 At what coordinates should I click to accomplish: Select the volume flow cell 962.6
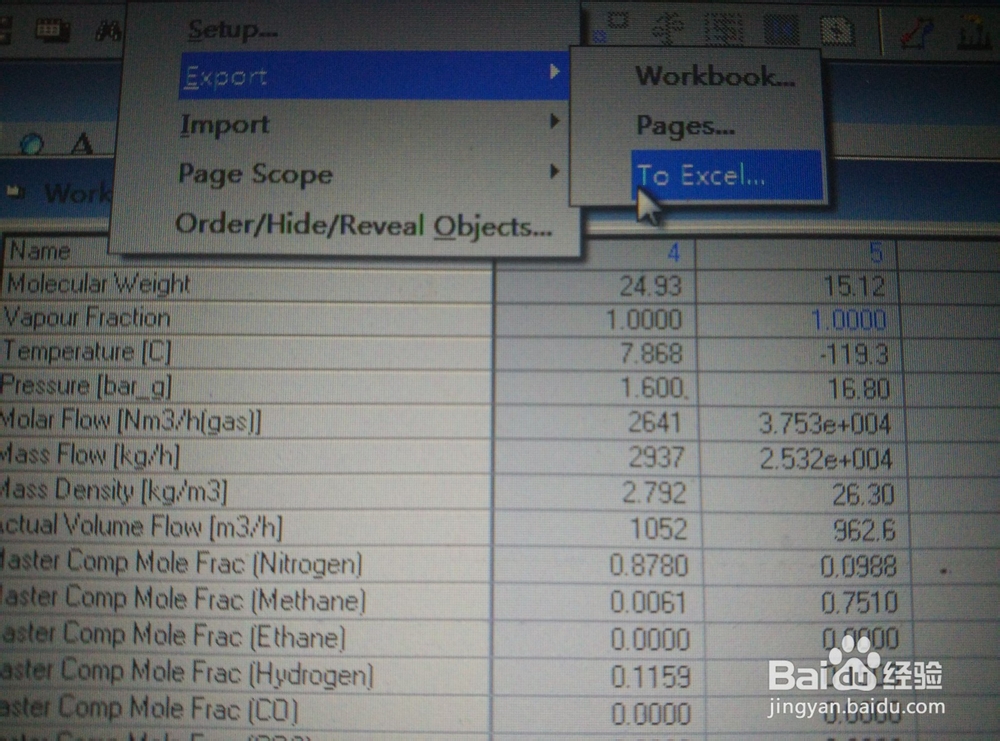point(864,531)
